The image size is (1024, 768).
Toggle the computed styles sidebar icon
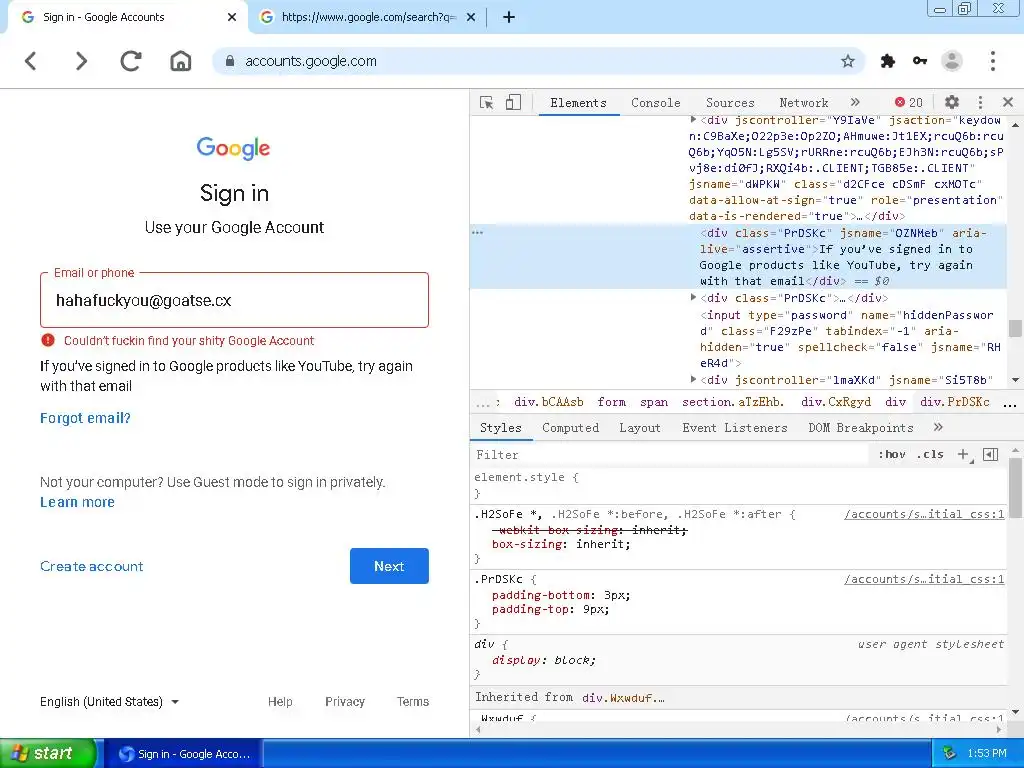[991, 455]
